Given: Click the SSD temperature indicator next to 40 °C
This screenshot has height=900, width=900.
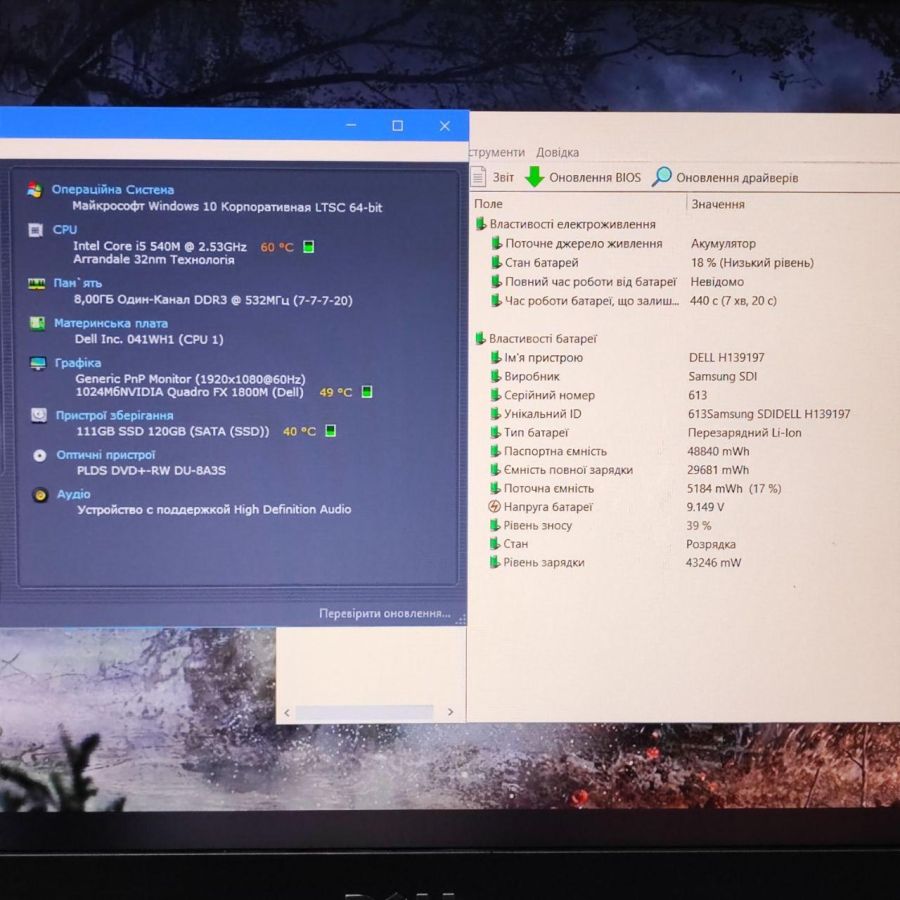Looking at the screenshot, I should coord(330,431).
